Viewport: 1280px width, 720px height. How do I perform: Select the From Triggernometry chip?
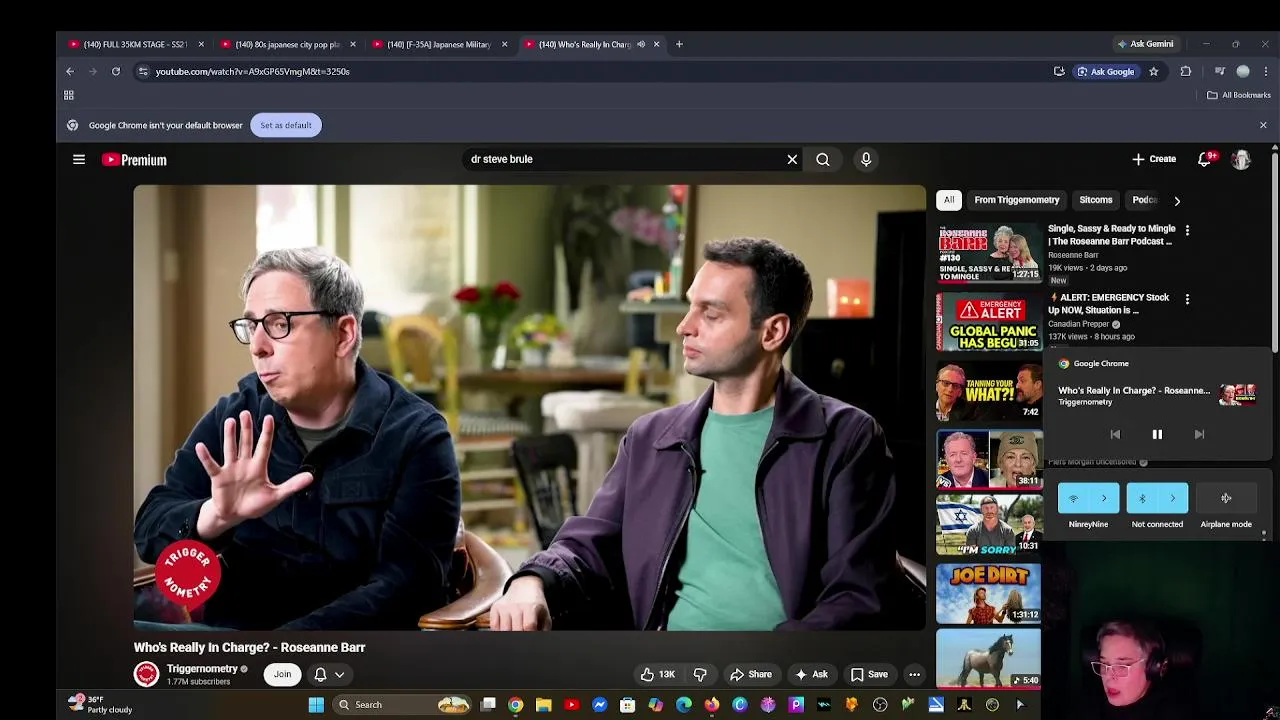tap(1017, 200)
